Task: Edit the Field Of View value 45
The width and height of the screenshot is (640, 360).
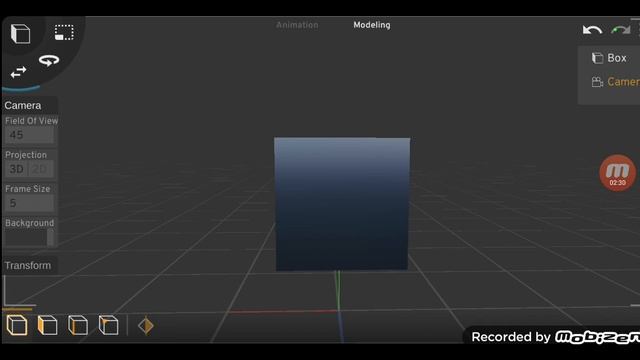Action: point(29,135)
